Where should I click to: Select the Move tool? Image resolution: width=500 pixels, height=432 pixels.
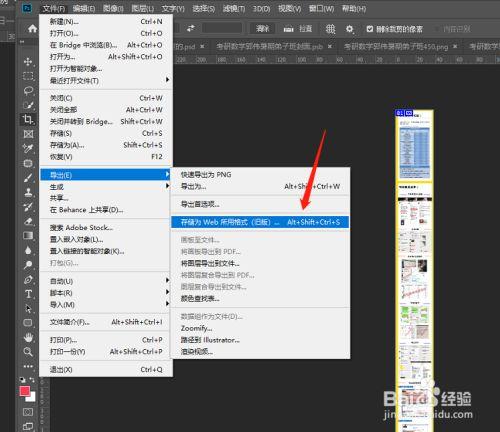pos(28,61)
